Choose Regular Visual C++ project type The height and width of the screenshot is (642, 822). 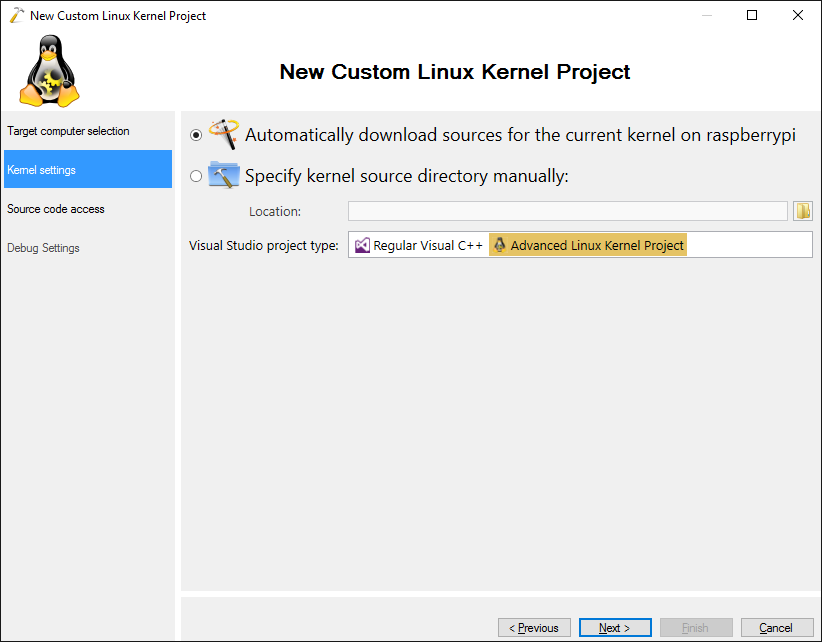(x=418, y=245)
